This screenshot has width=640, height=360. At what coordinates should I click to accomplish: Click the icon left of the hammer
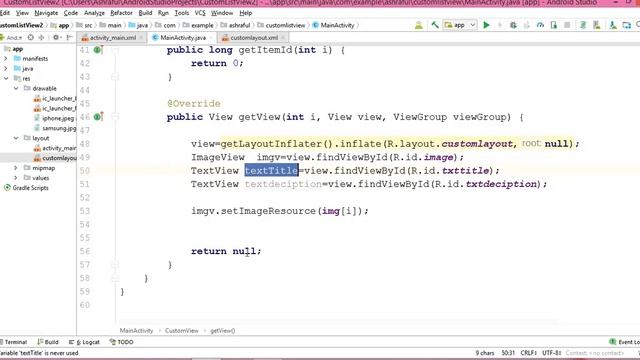419,25
